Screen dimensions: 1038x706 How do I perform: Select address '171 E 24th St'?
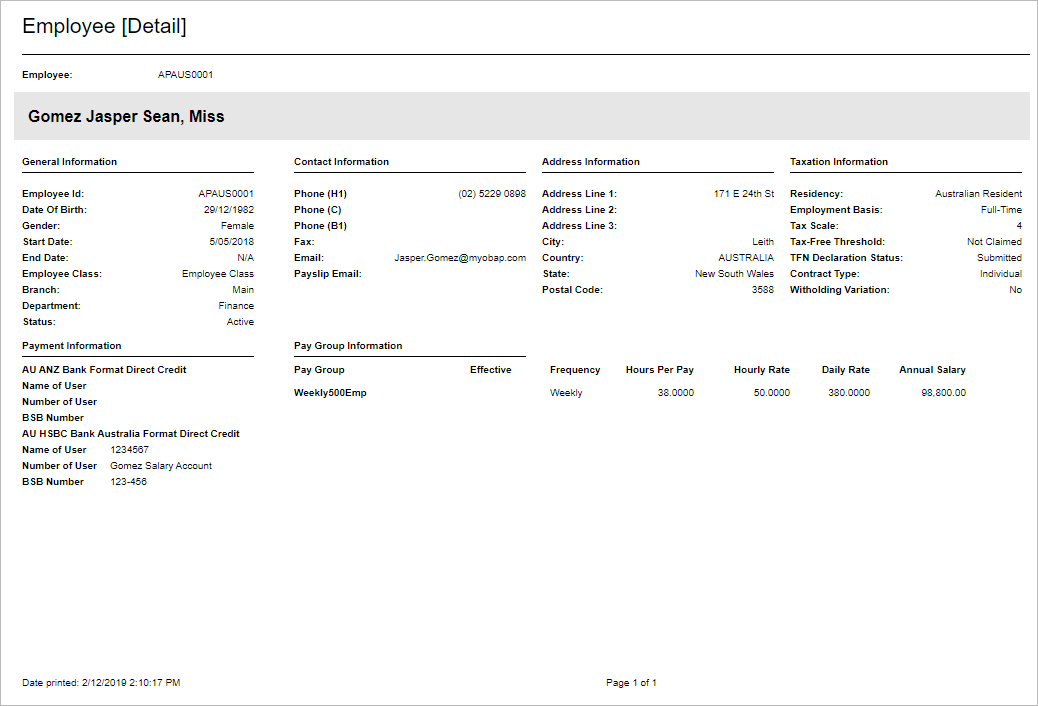pyautogui.click(x=743, y=194)
